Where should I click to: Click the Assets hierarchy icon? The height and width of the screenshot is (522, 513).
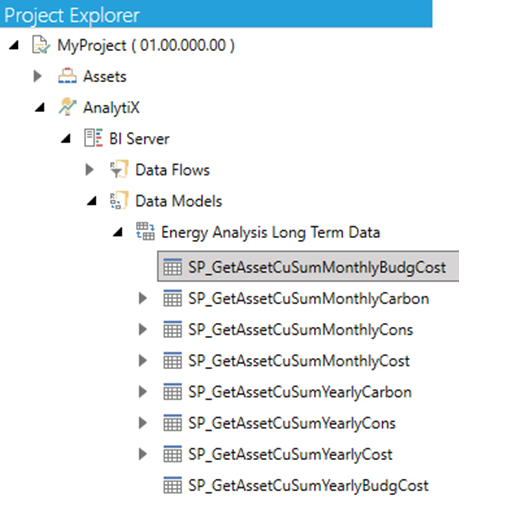pos(67,76)
